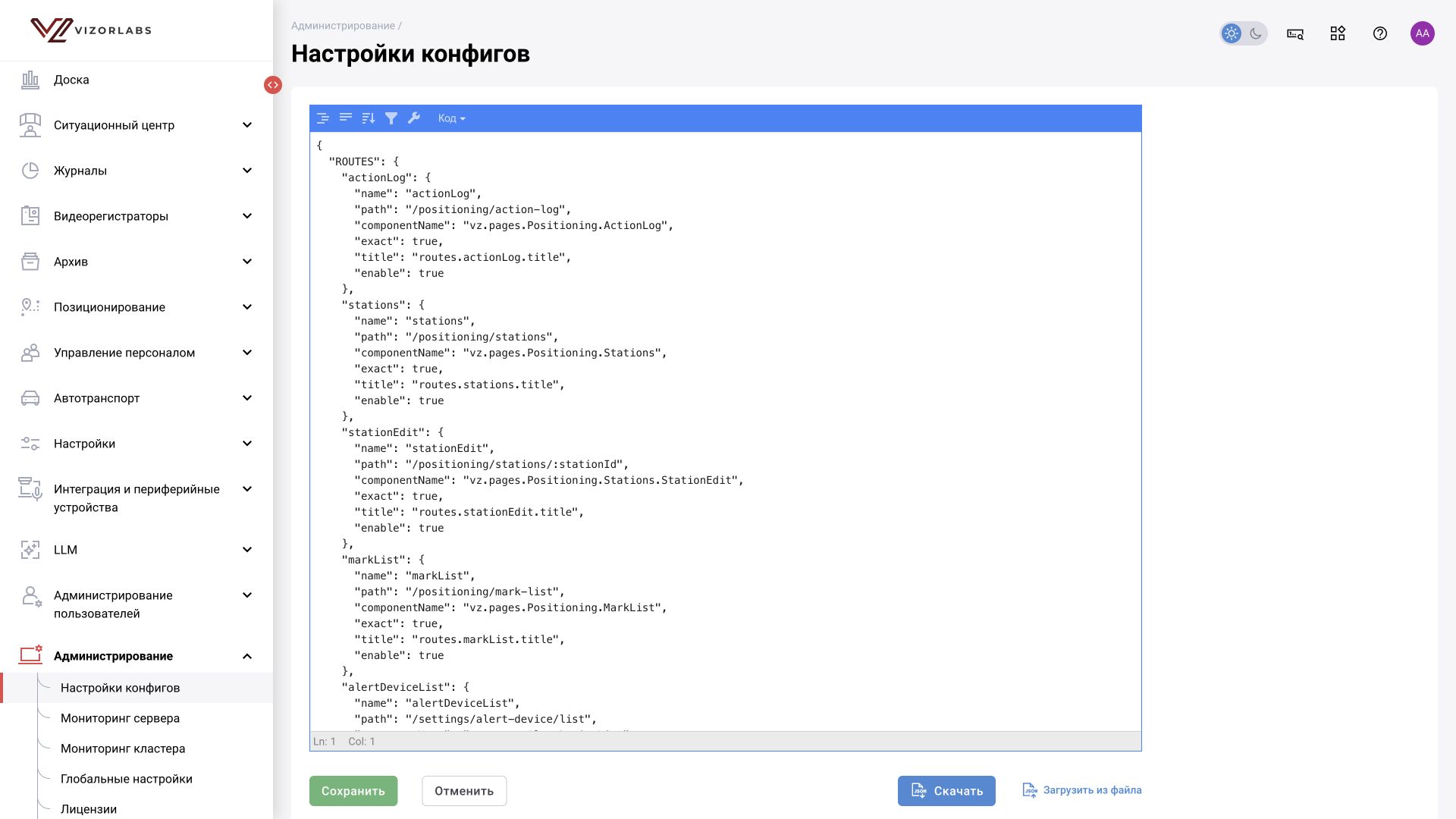Click the "markList" key line

pyautogui.click(x=383, y=560)
